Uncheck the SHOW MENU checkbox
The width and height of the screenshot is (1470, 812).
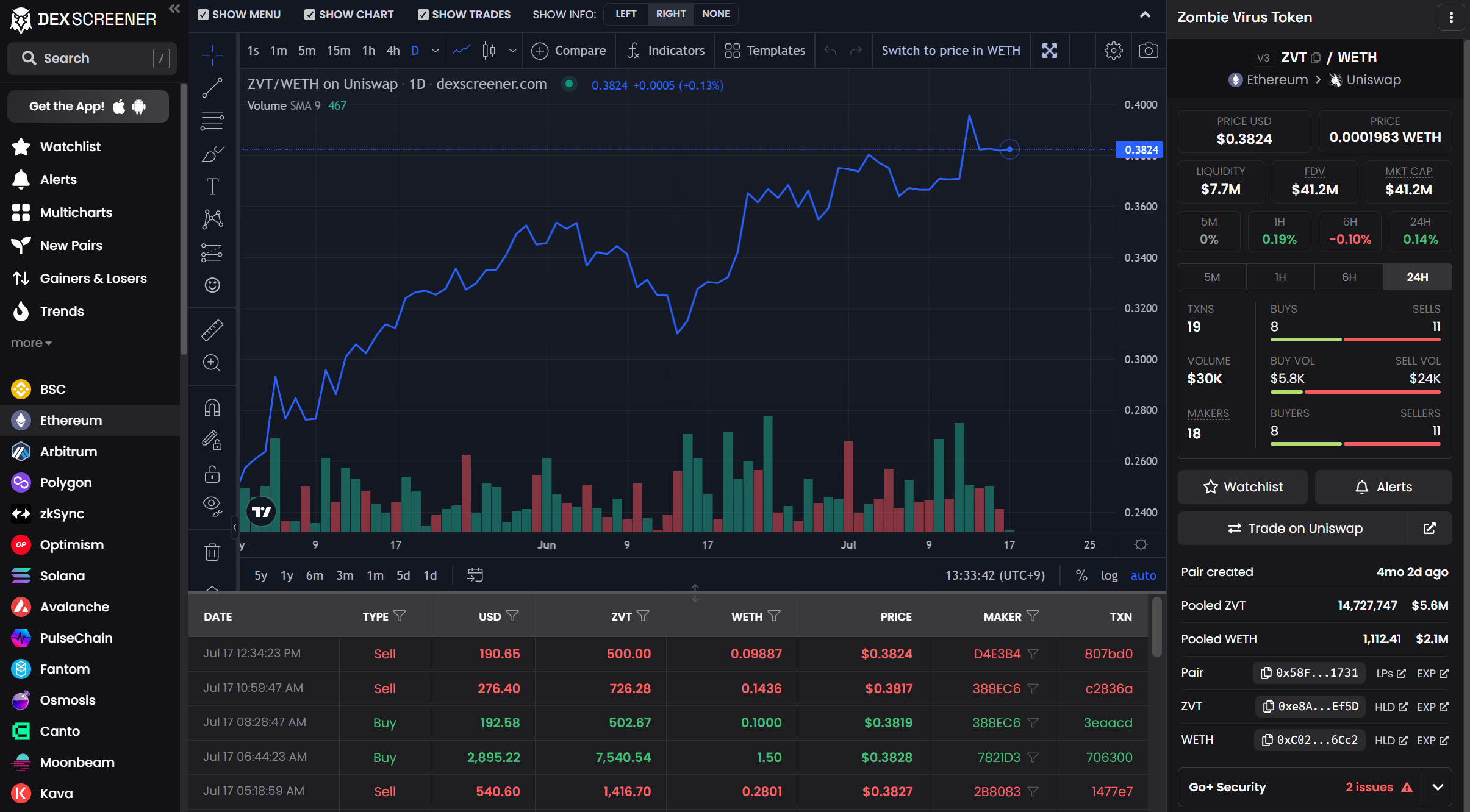pos(203,14)
